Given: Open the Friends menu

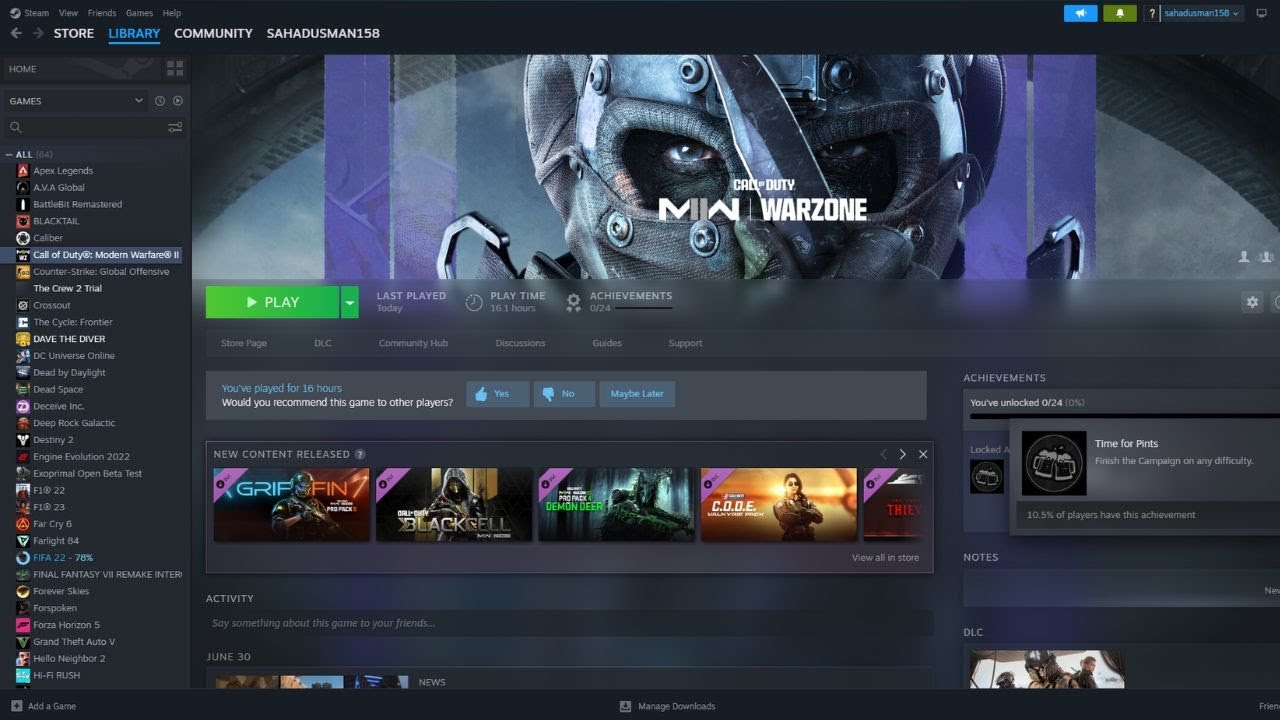Looking at the screenshot, I should coord(102,13).
